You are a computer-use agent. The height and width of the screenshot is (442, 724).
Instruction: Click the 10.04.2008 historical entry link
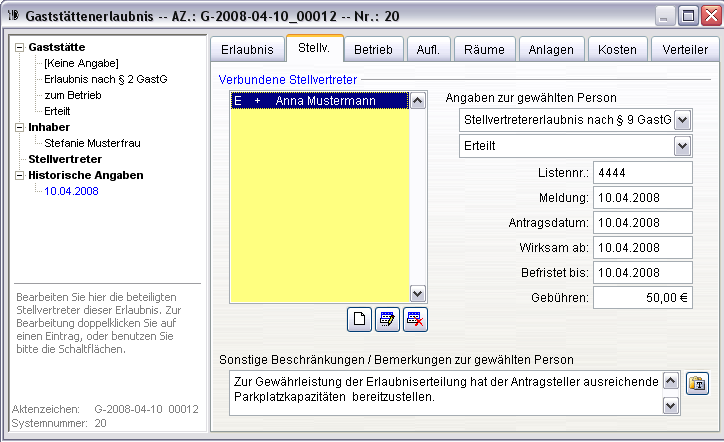pyautogui.click(x=71, y=191)
